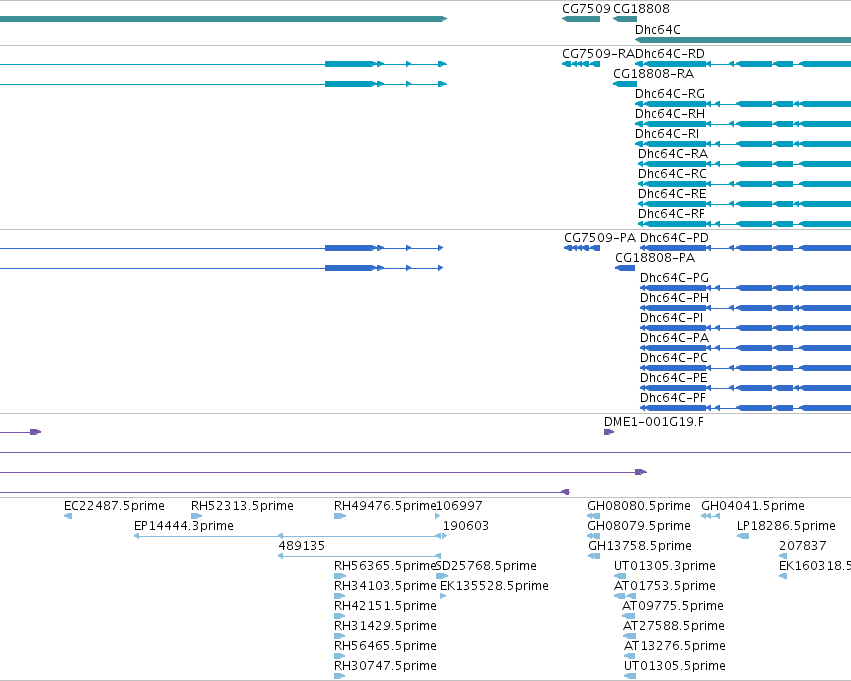Click the Dhc64C-PI protein label

click(671, 318)
